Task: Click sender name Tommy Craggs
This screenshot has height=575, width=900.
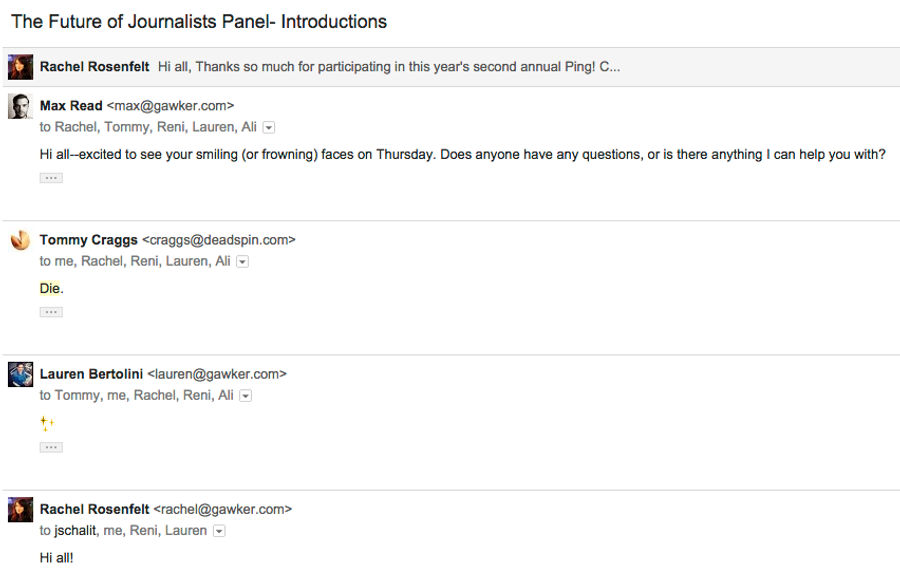Action: 89,240
